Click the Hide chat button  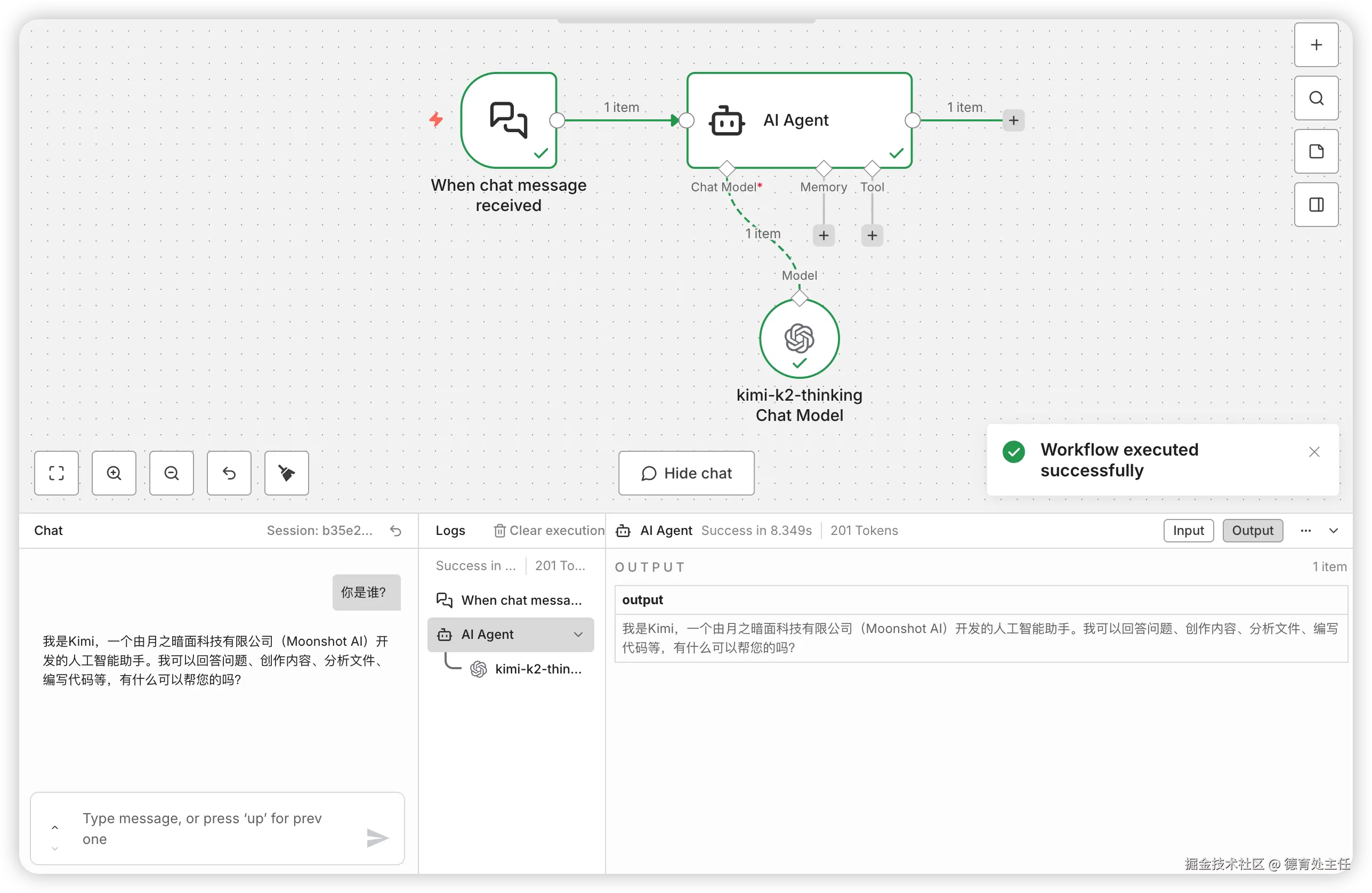point(686,473)
